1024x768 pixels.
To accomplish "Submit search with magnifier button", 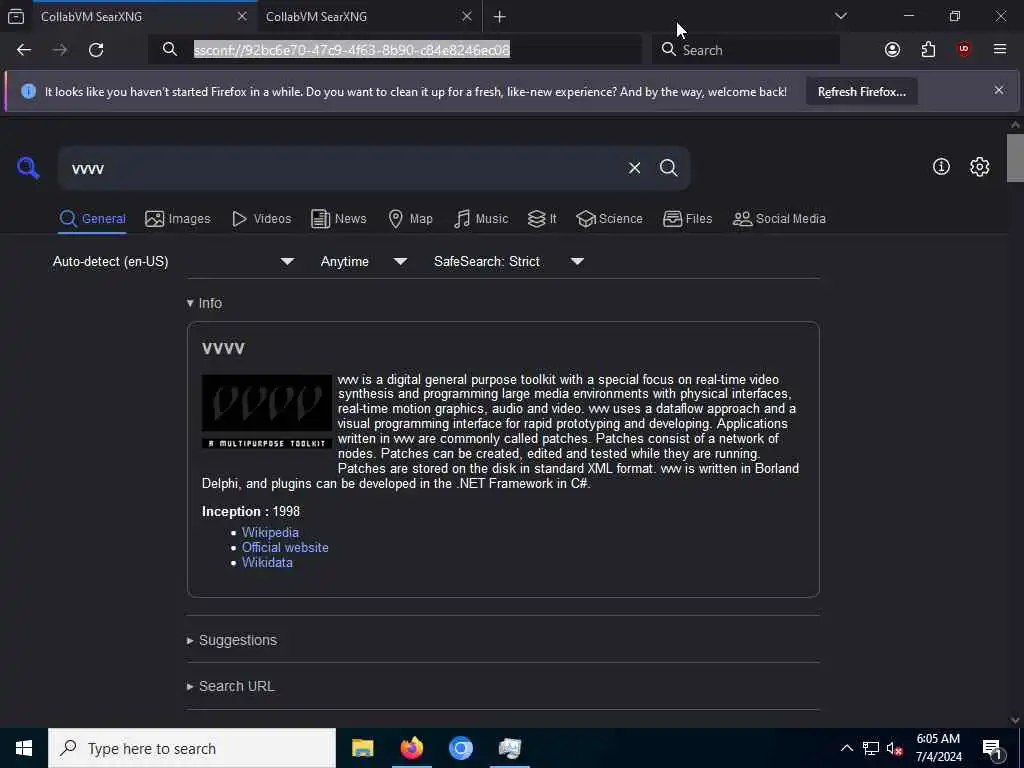I will [668, 168].
